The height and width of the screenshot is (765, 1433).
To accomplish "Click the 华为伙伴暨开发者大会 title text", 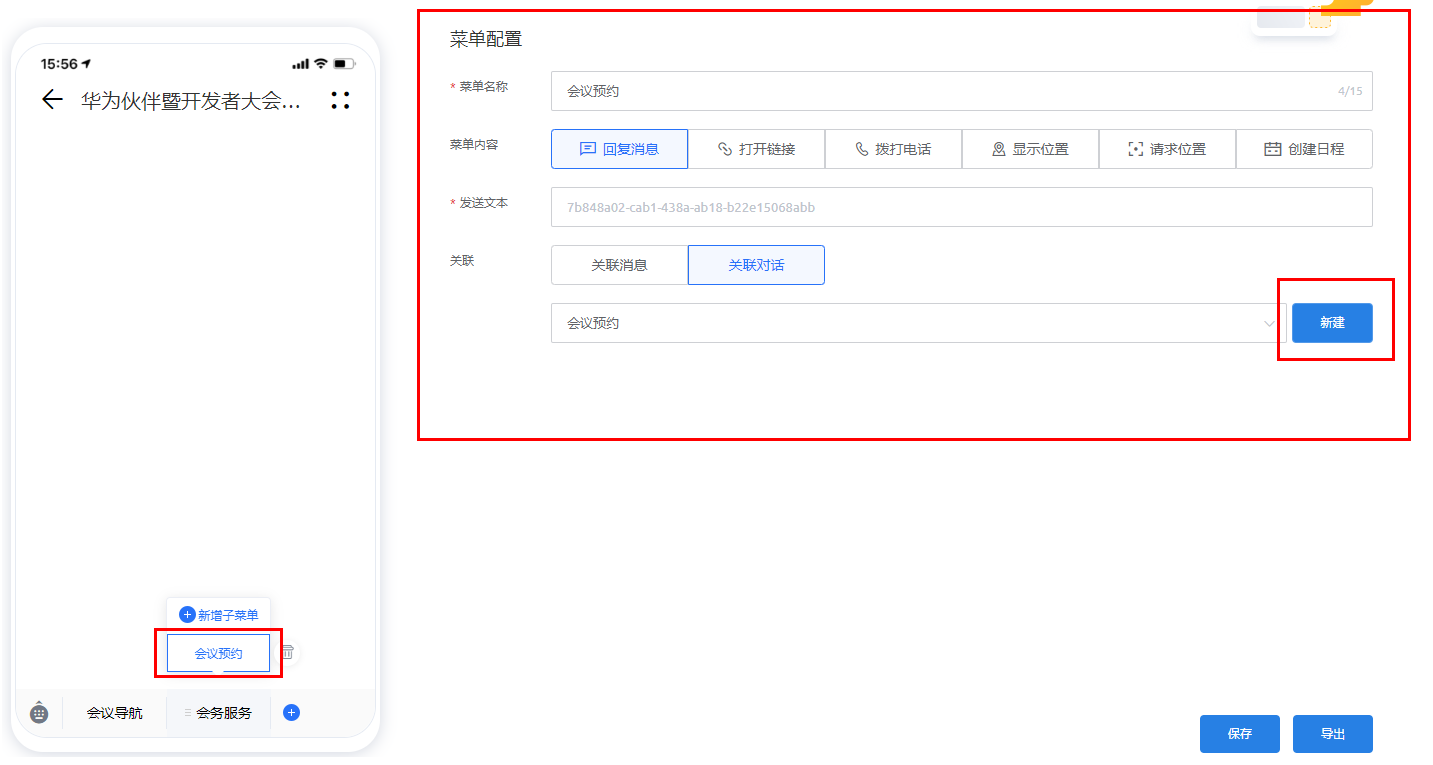I will [191, 101].
